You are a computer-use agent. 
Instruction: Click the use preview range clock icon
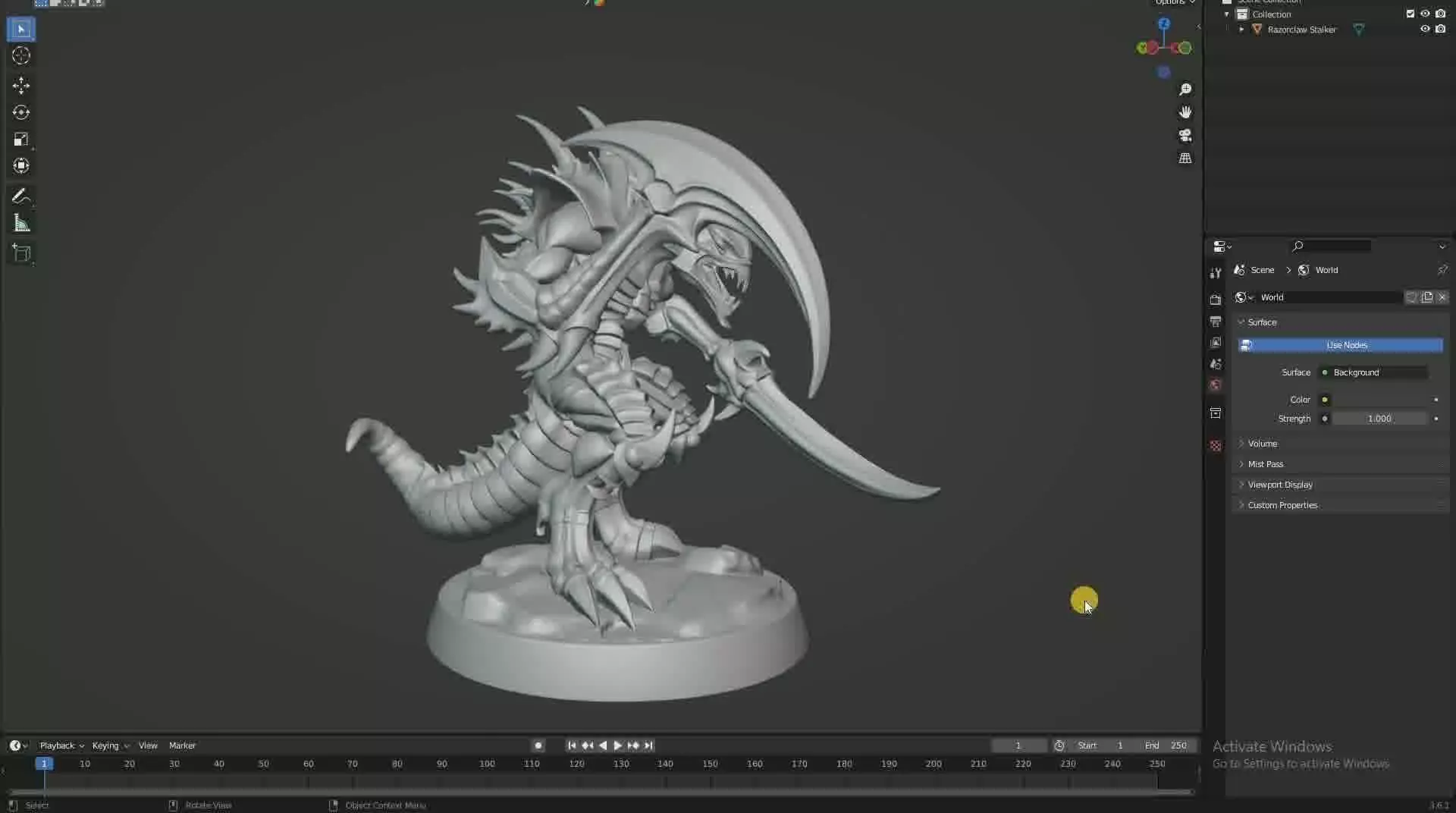click(1059, 746)
